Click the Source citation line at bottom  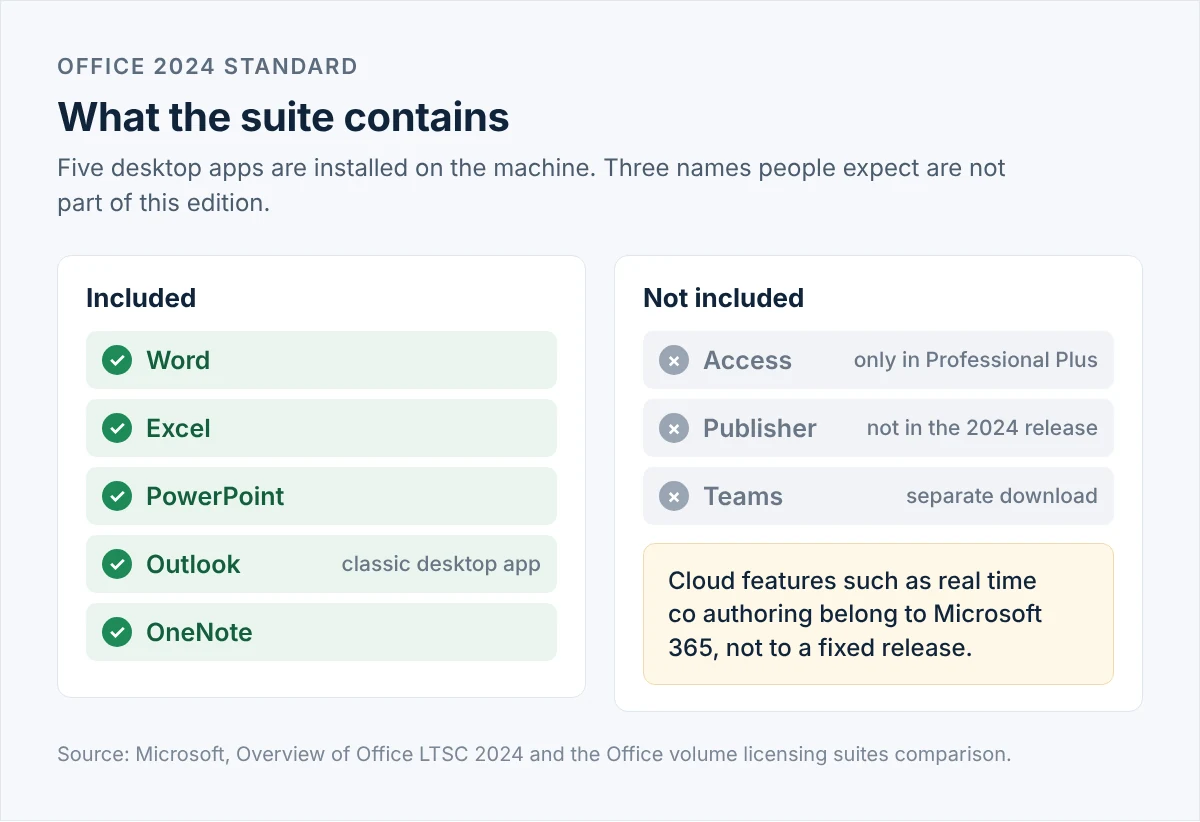[x=535, y=754]
